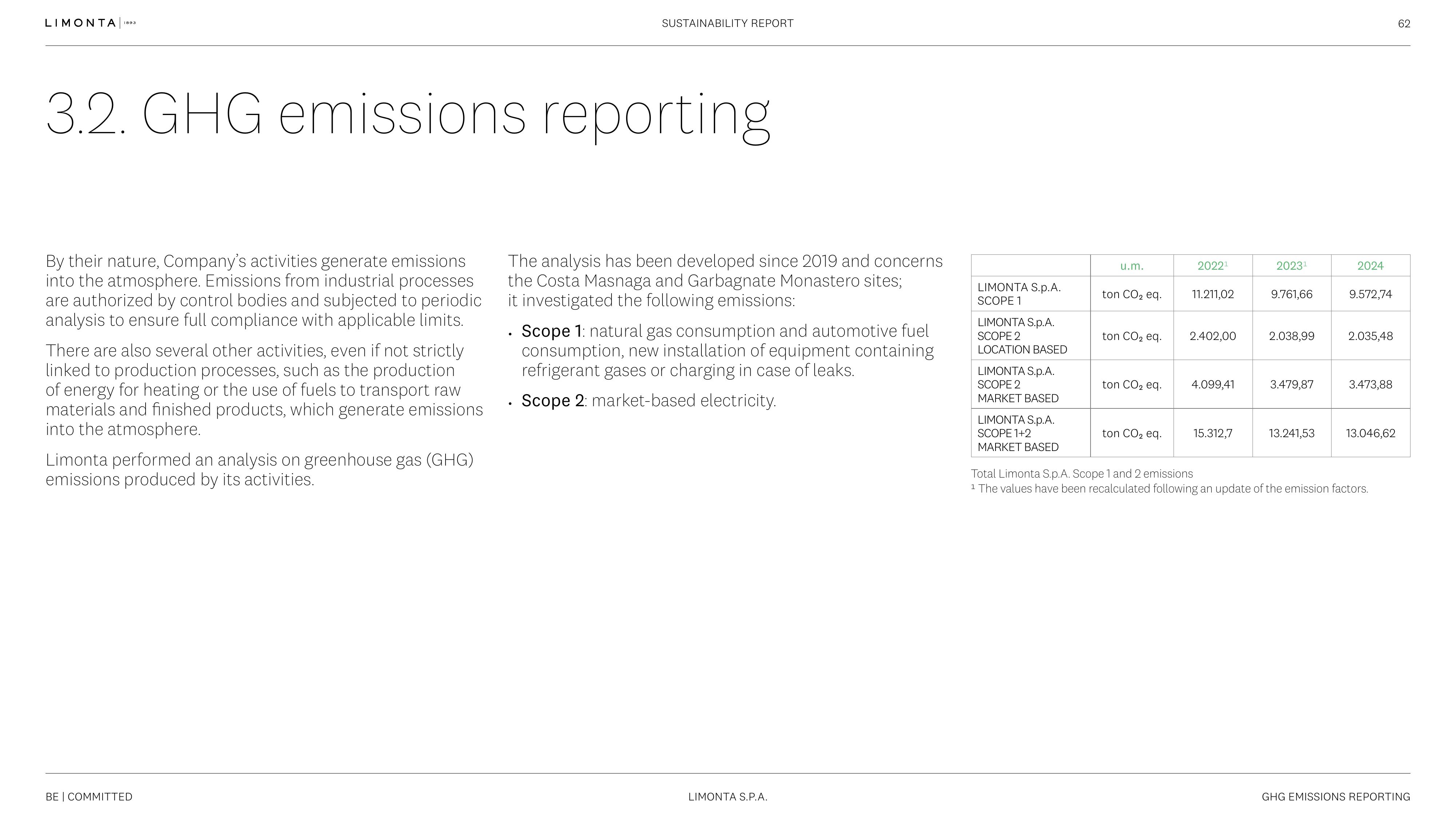Screen dimensions: 1456x819
Task: Click the LIMONTA logo in the header
Action: point(90,23)
